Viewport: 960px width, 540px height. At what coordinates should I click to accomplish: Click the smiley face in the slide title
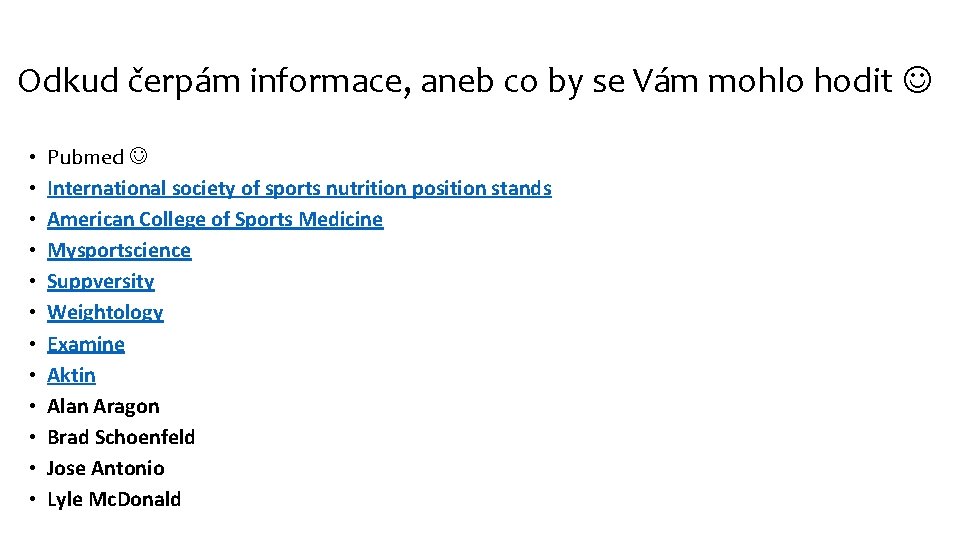[919, 81]
